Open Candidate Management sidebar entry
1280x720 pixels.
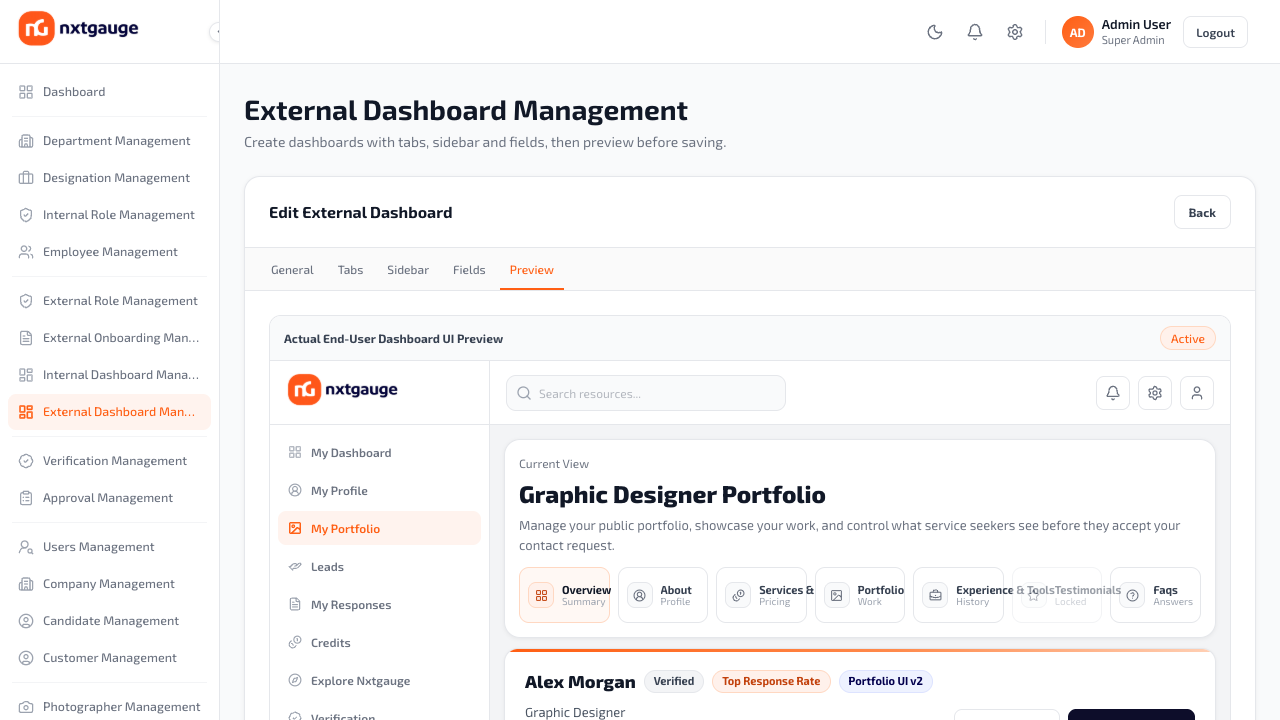point(109,621)
